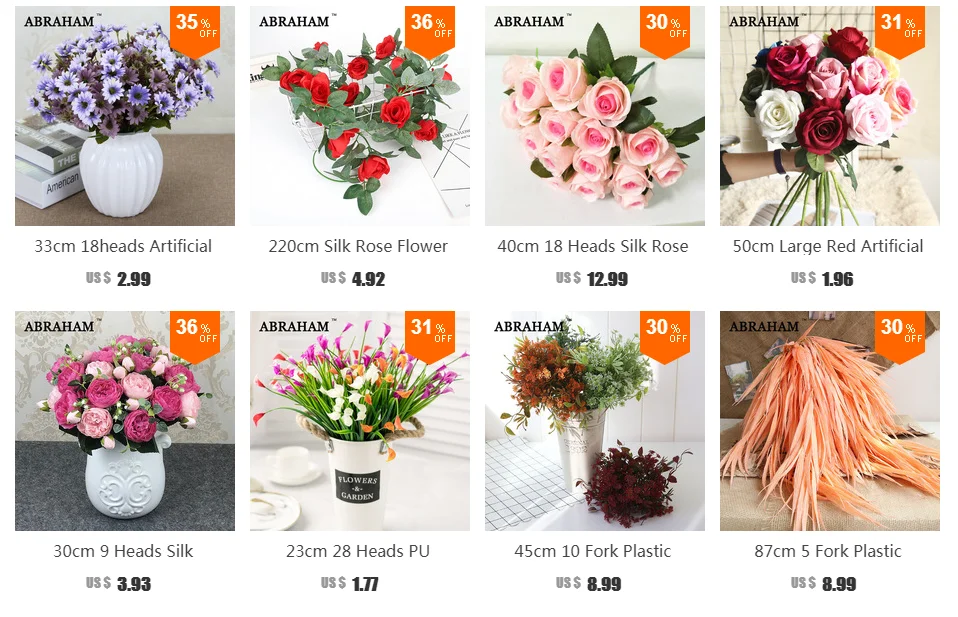958x617 pixels.
Task: Click the 31% OFF badge on calla lilies
Action: click(430, 335)
